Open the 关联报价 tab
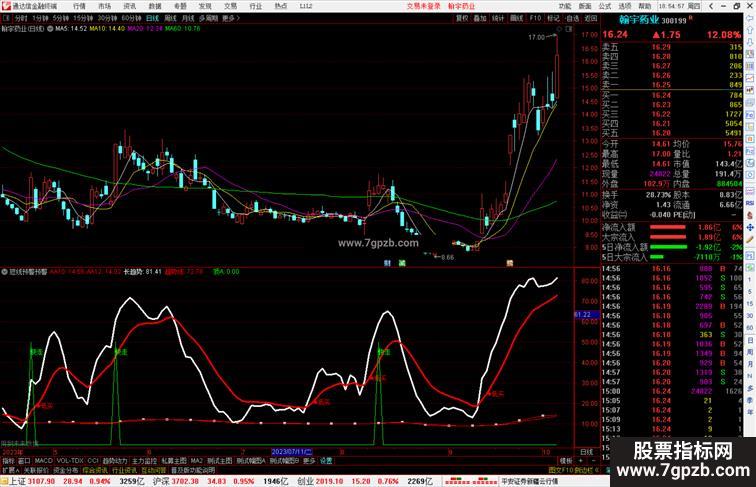Image resolution: width=756 pixels, height=487 pixels. (36, 470)
